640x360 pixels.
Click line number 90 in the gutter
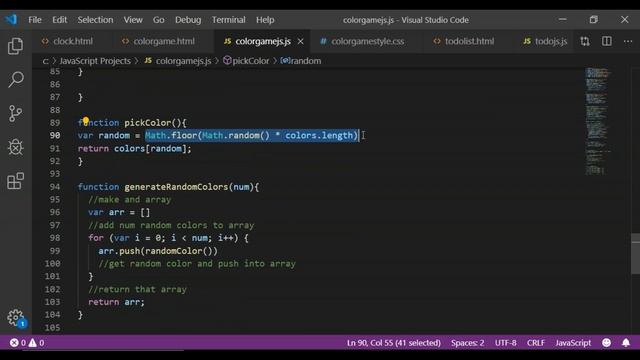pos(55,135)
